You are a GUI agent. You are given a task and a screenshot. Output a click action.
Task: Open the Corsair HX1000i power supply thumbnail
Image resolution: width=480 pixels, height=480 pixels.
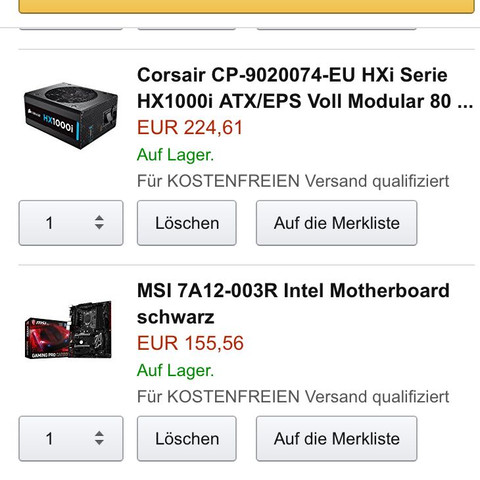(x=71, y=115)
